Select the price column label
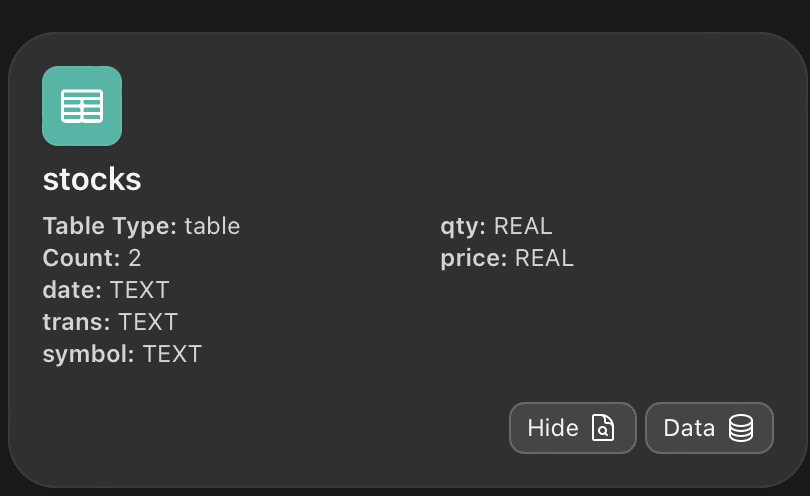The image size is (810, 496). (473, 258)
